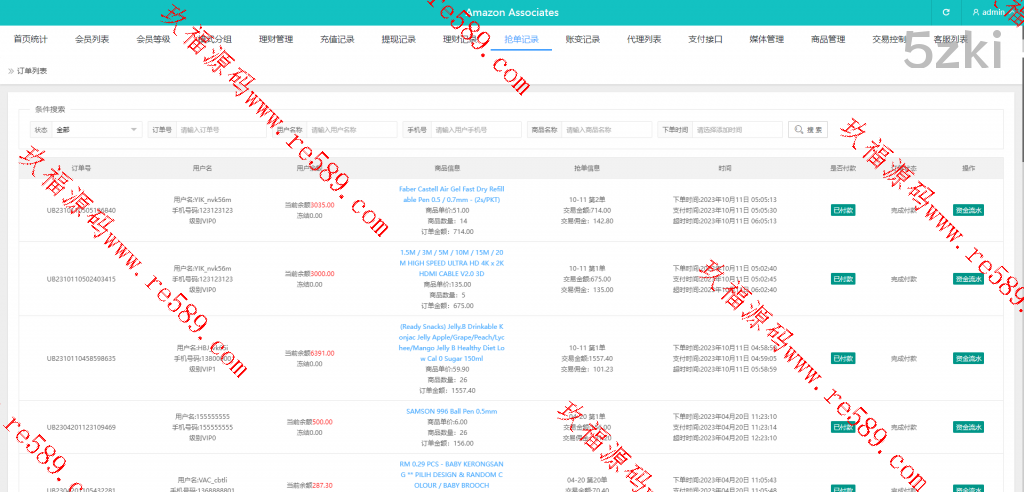Open the Jelly.B Drinkable Konjac Jelly product link
The width and height of the screenshot is (1024, 492).
coord(452,342)
